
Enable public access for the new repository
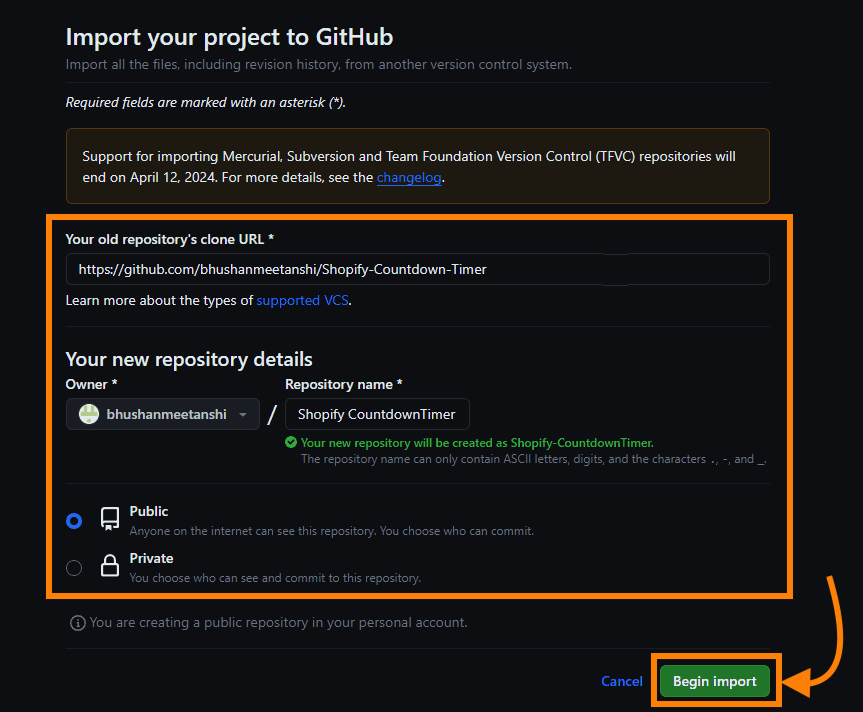(73, 521)
